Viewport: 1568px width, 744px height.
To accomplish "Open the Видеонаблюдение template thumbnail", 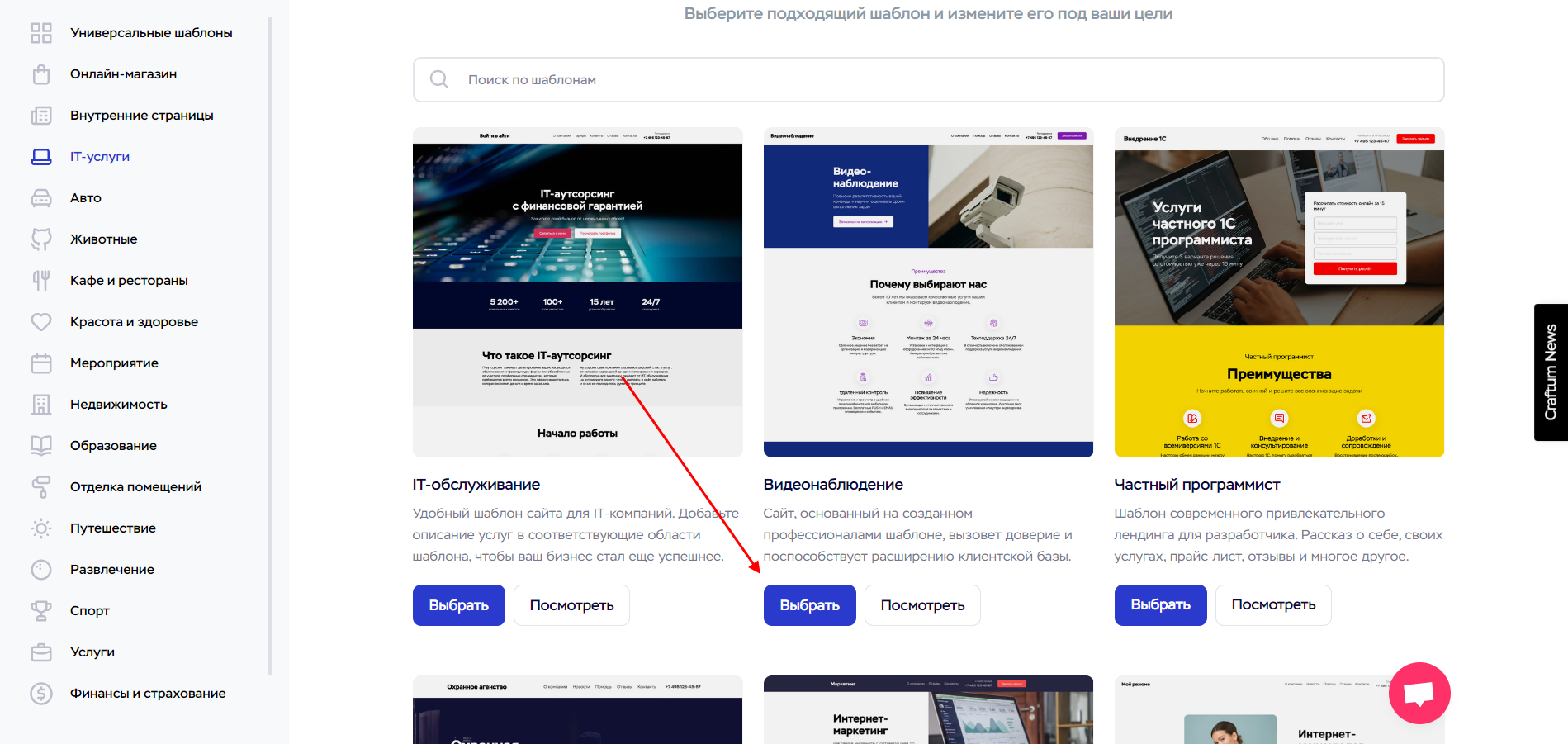I will tap(929, 292).
